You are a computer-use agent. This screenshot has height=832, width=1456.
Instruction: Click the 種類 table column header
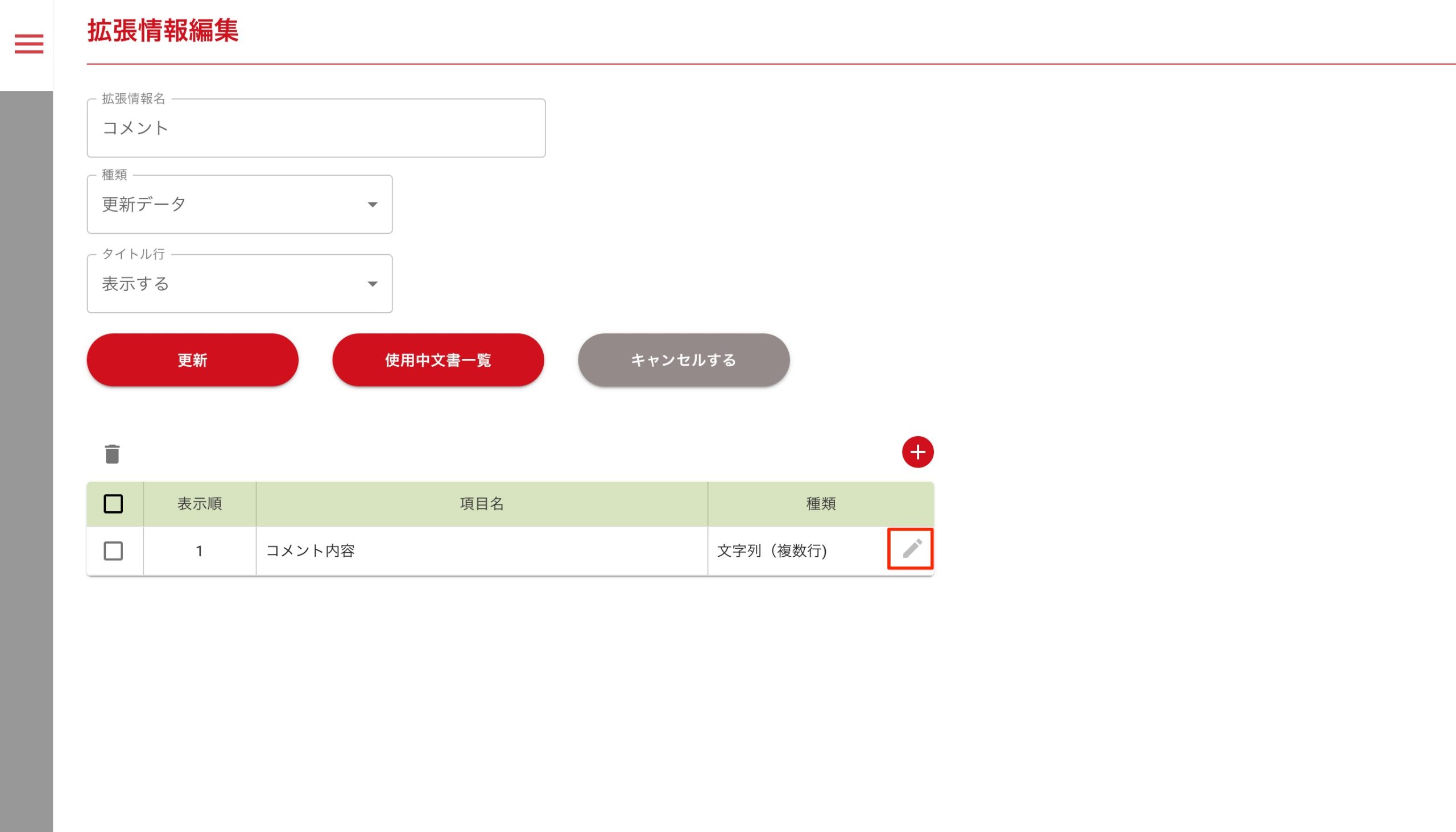821,503
